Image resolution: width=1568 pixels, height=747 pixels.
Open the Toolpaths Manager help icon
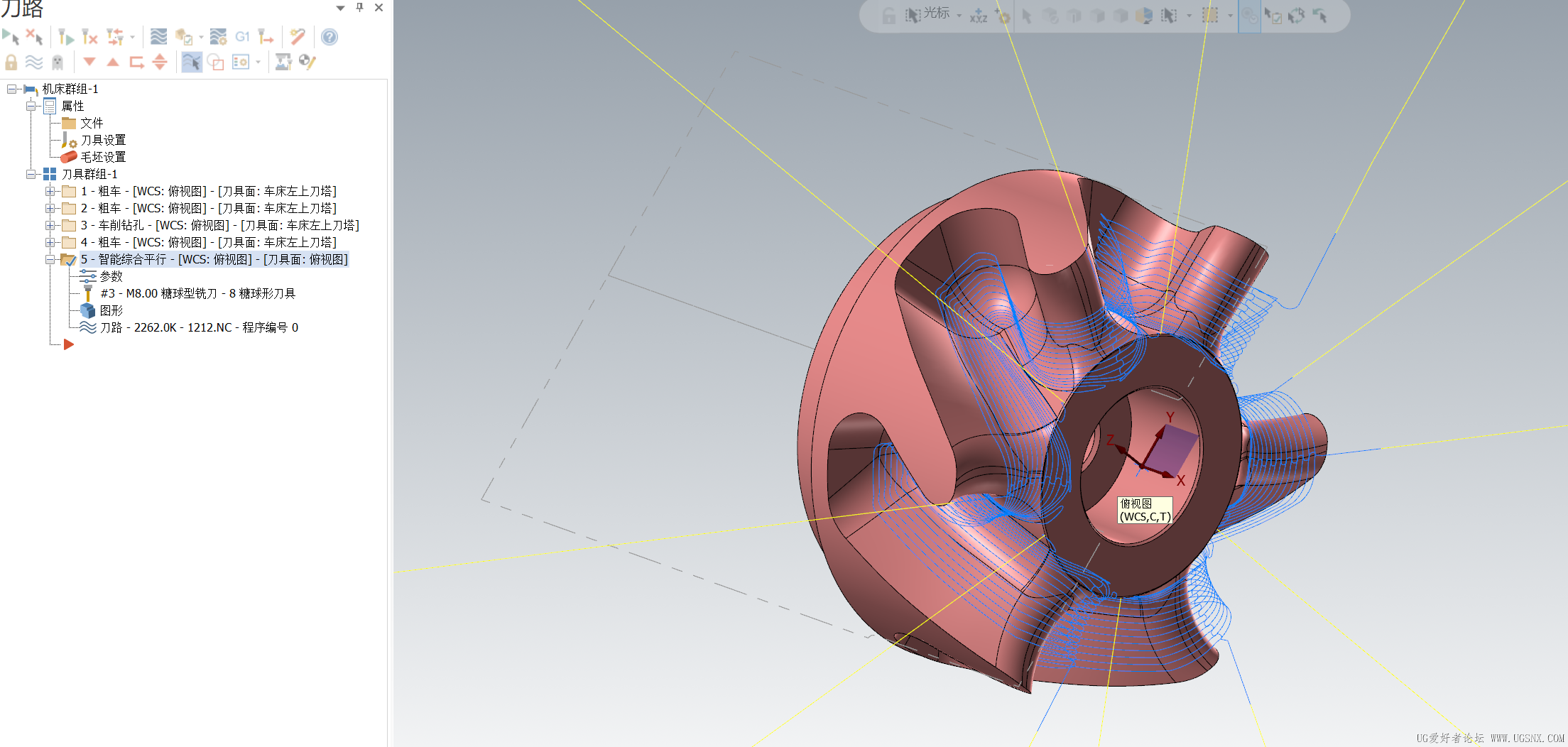pyautogui.click(x=330, y=37)
